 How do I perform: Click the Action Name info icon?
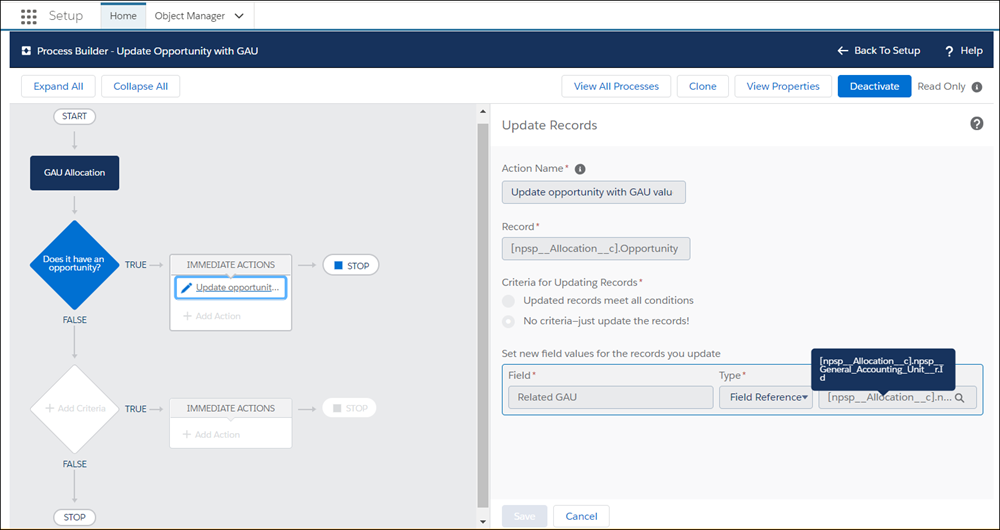580,169
